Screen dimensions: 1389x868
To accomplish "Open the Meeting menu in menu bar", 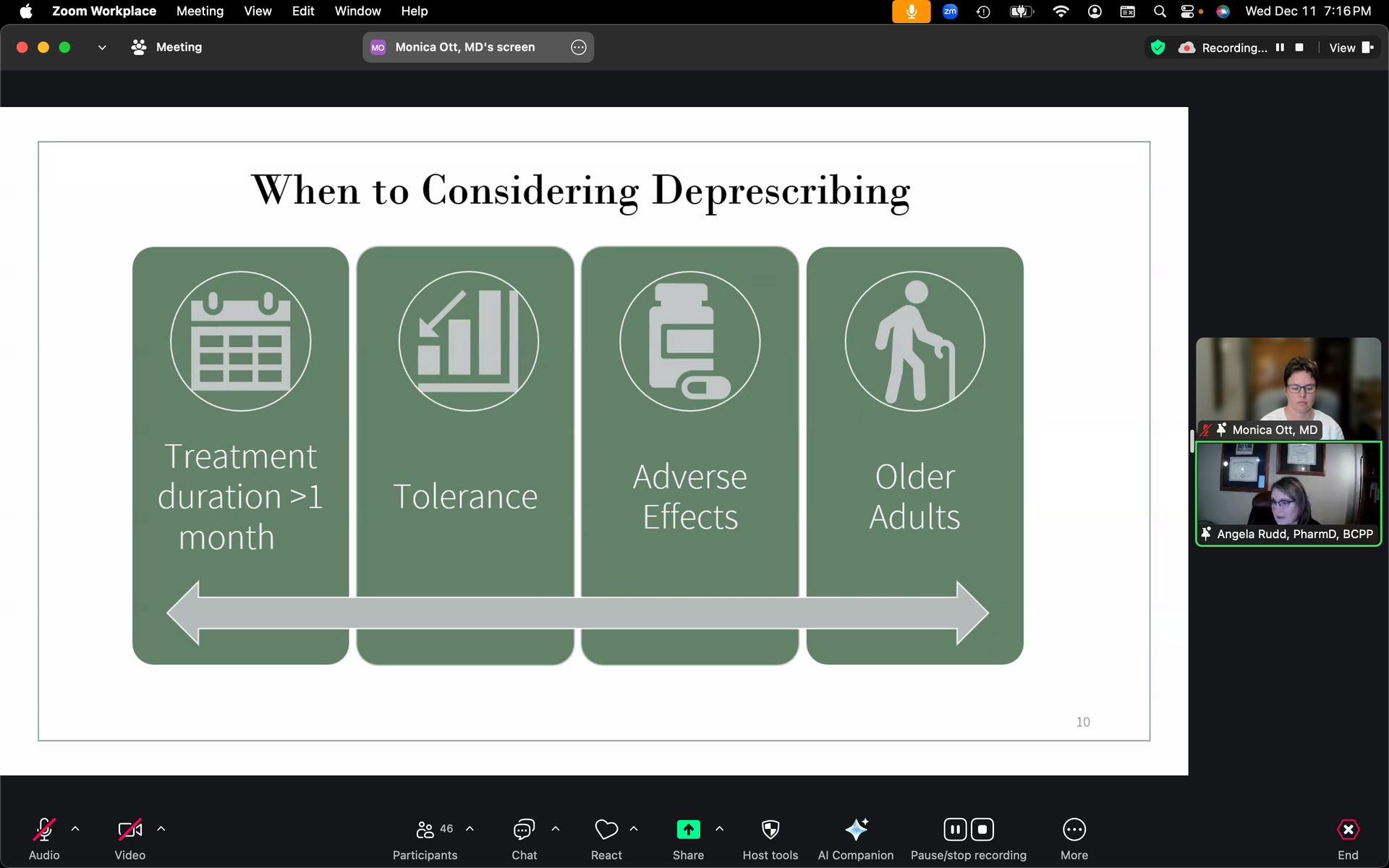I will pyautogui.click(x=200, y=11).
